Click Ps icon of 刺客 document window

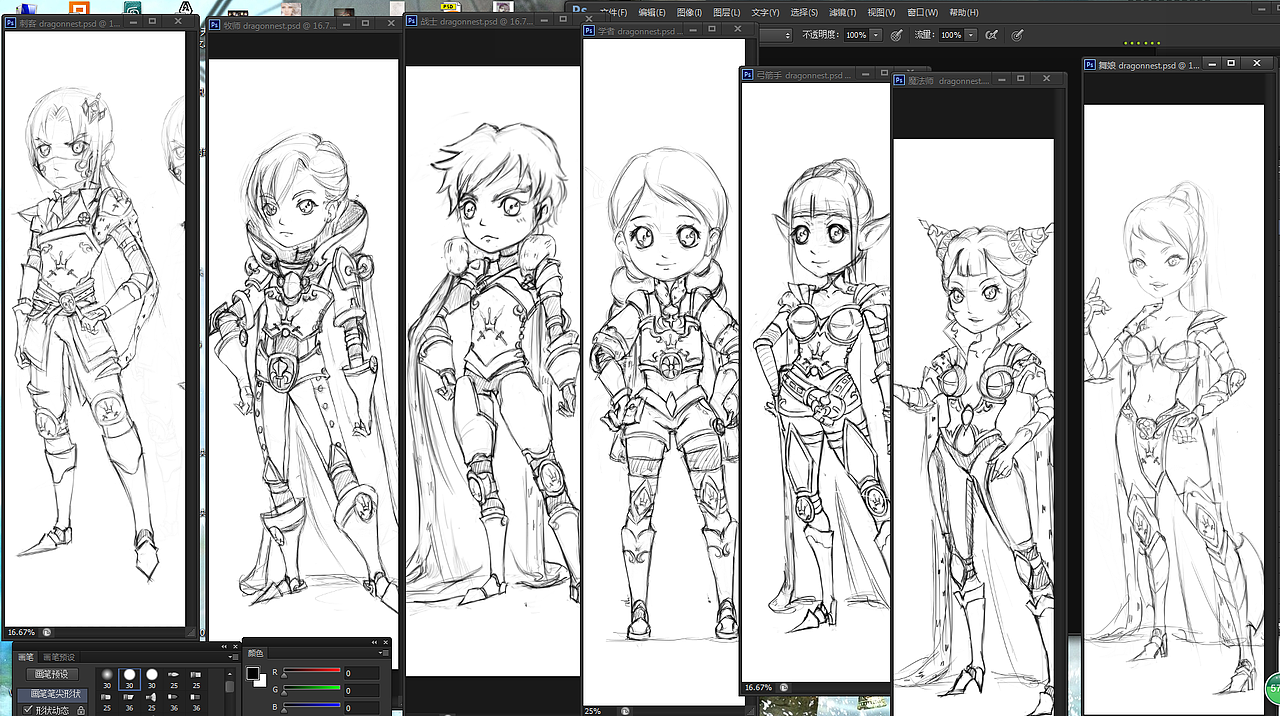[x=11, y=21]
